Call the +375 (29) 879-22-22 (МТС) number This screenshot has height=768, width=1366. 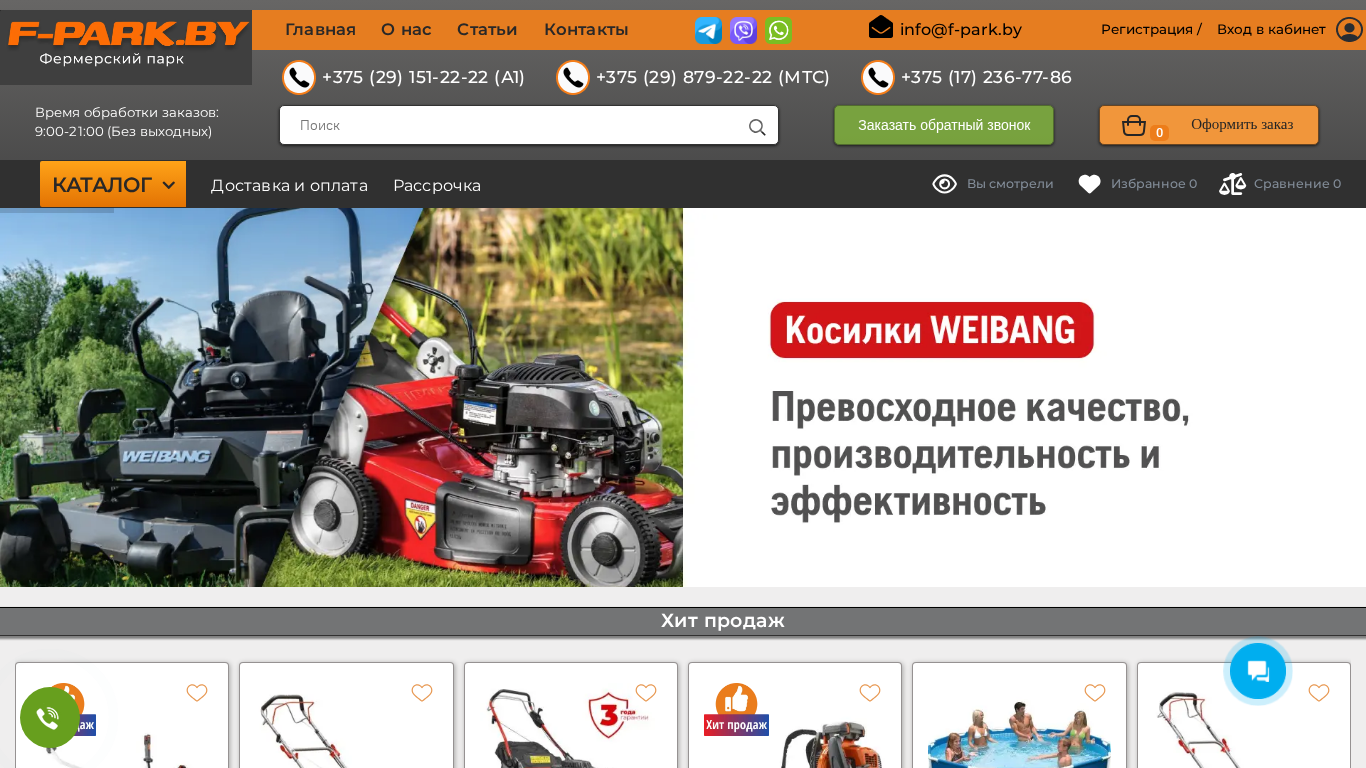[713, 77]
